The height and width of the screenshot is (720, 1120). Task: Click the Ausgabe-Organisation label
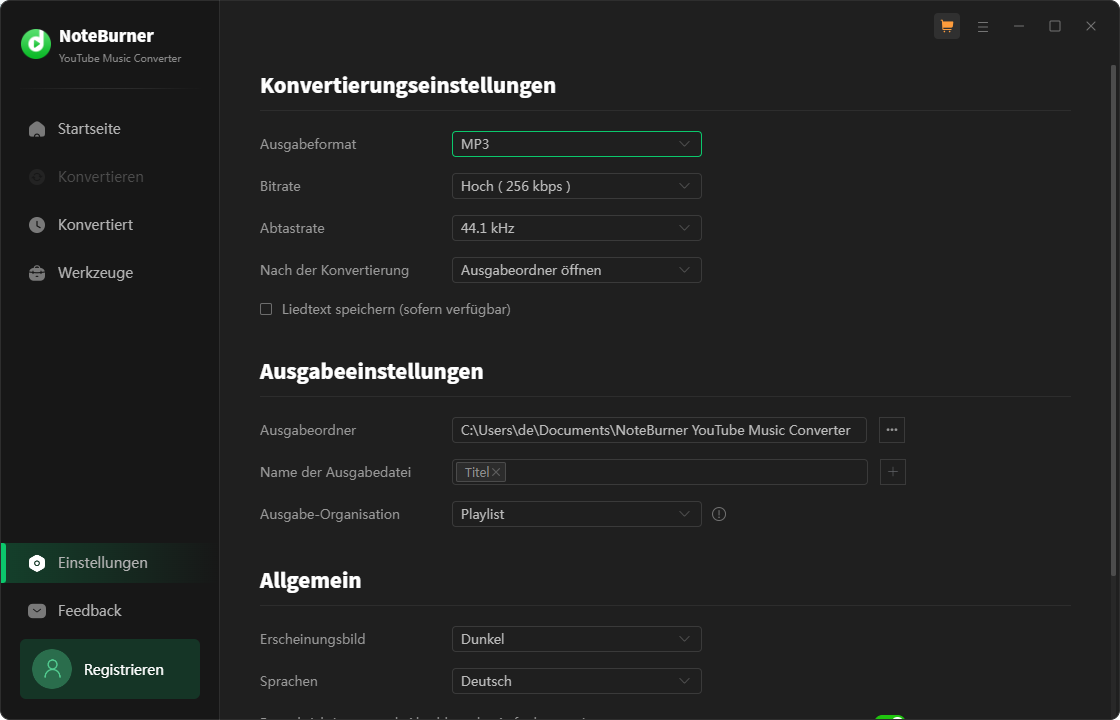(330, 514)
